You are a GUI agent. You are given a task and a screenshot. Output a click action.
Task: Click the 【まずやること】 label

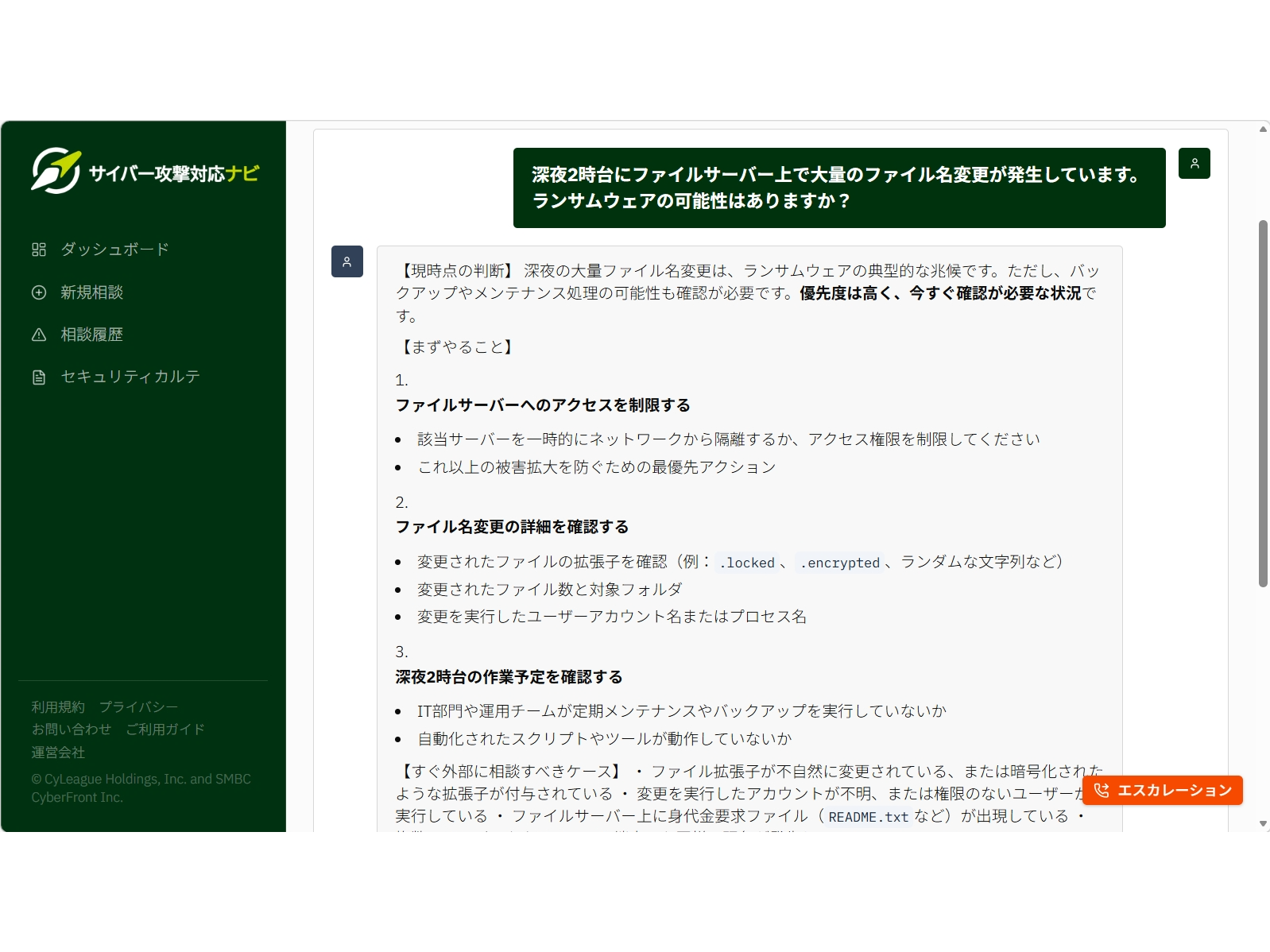(458, 347)
